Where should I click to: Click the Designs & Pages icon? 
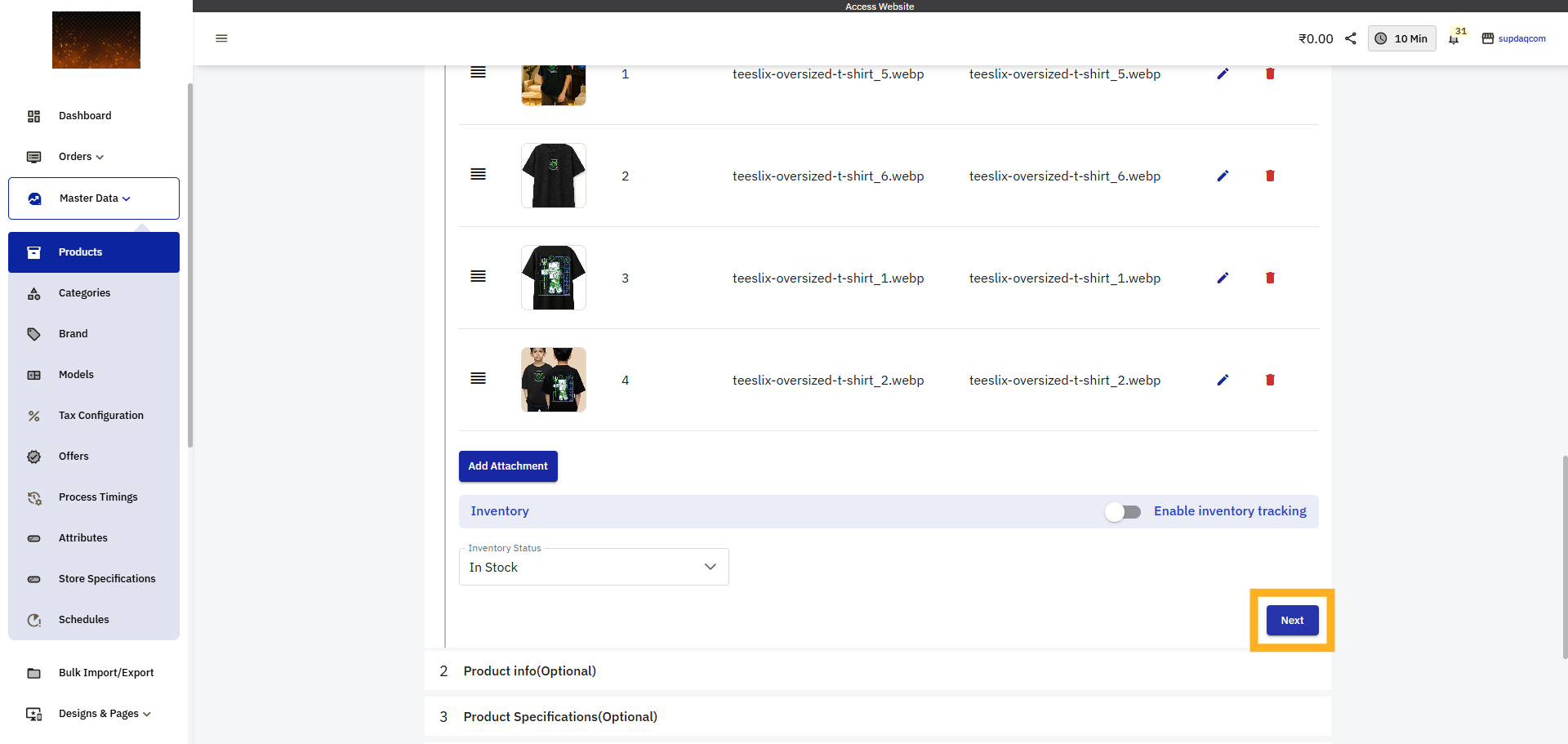tap(33, 714)
